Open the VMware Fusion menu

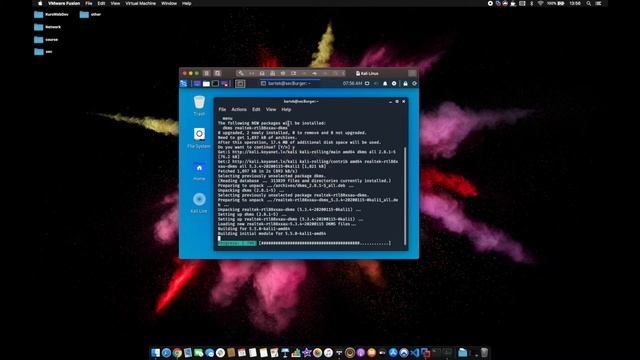coord(64,3)
